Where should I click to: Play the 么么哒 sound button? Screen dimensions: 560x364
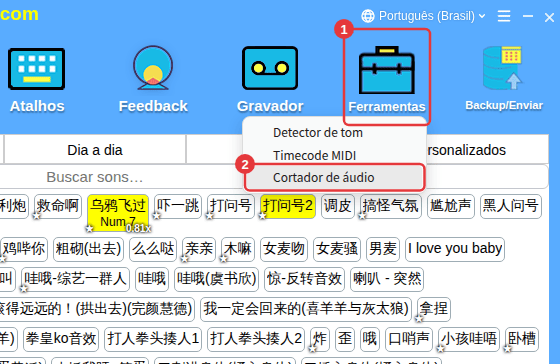click(x=153, y=249)
